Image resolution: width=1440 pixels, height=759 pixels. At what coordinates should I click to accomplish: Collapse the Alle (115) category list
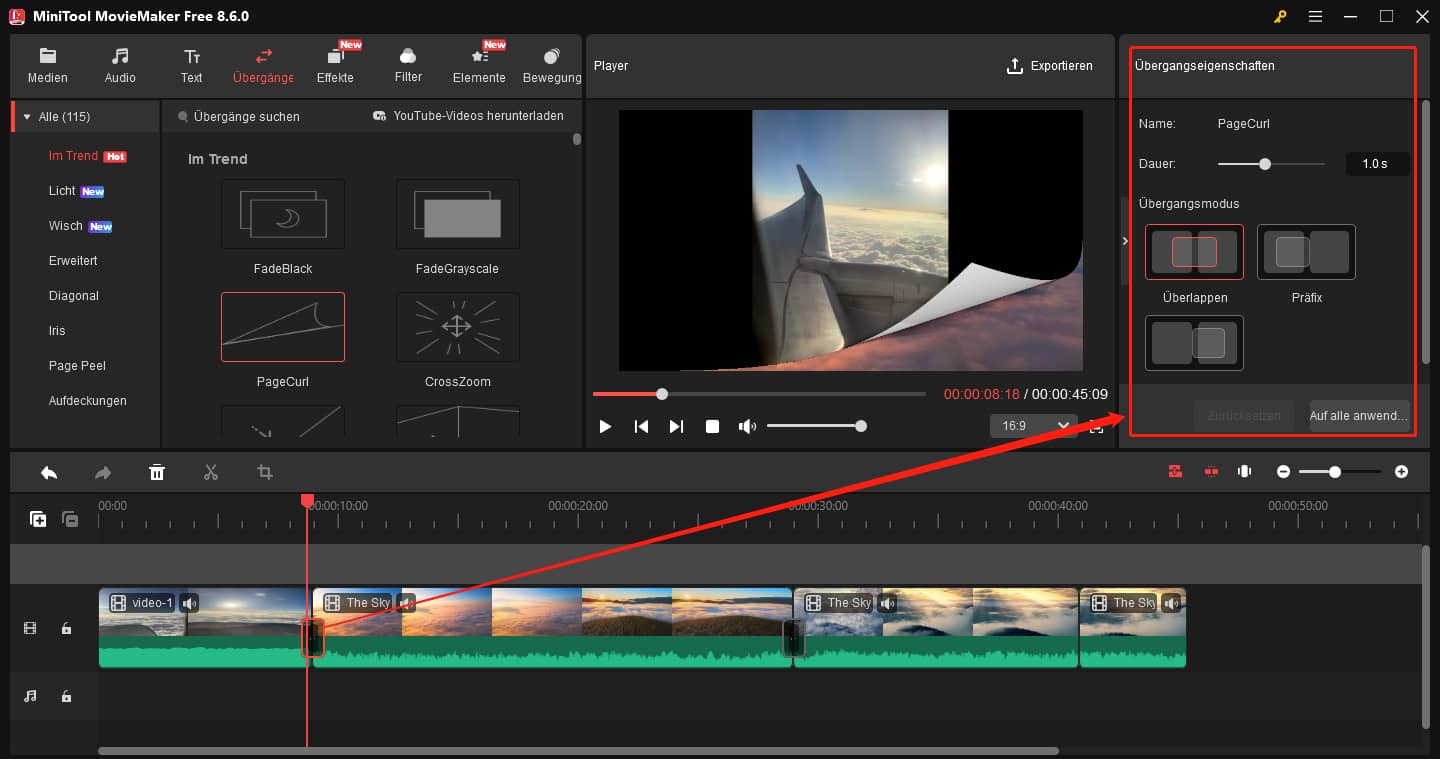coord(25,115)
